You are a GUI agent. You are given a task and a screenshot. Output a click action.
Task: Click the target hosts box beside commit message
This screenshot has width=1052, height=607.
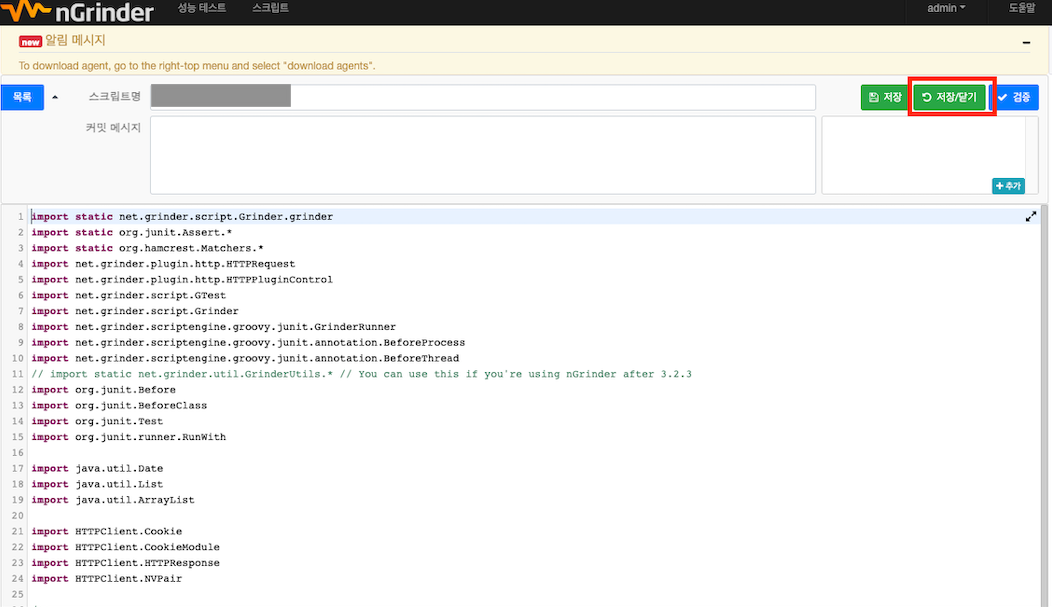pyautogui.click(x=923, y=155)
